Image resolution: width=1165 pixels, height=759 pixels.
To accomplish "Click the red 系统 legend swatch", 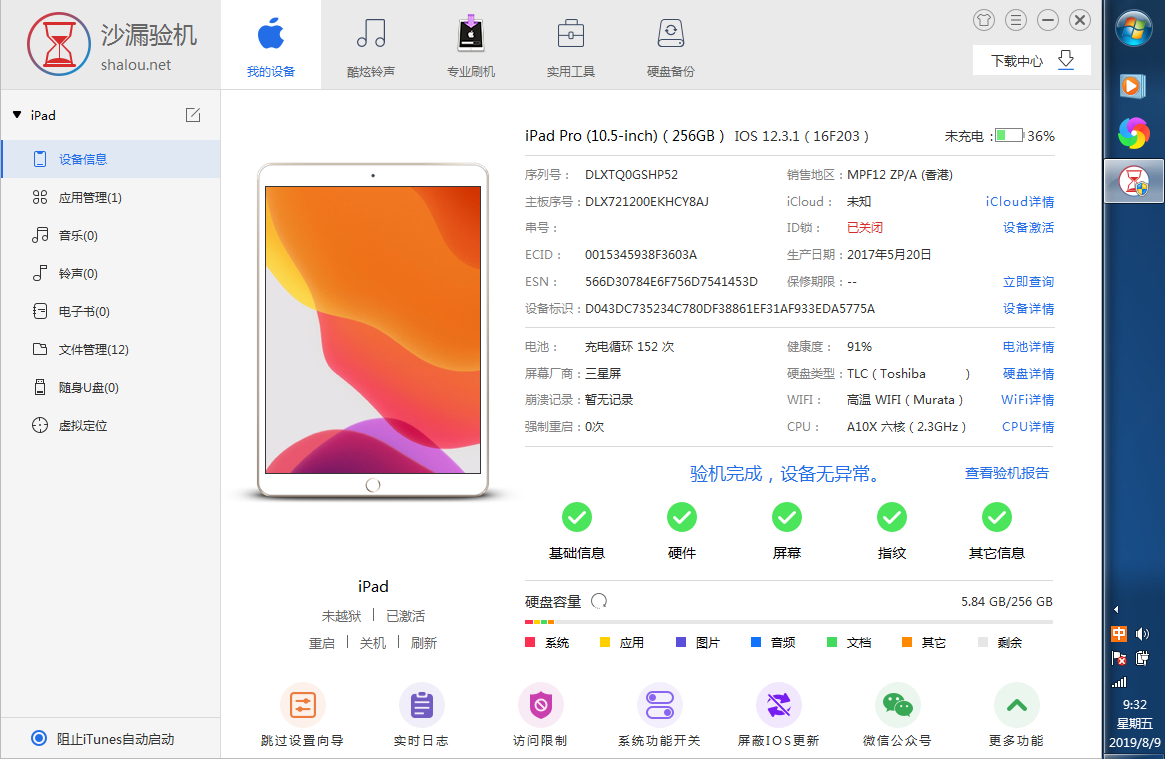I will pyautogui.click(x=530, y=642).
